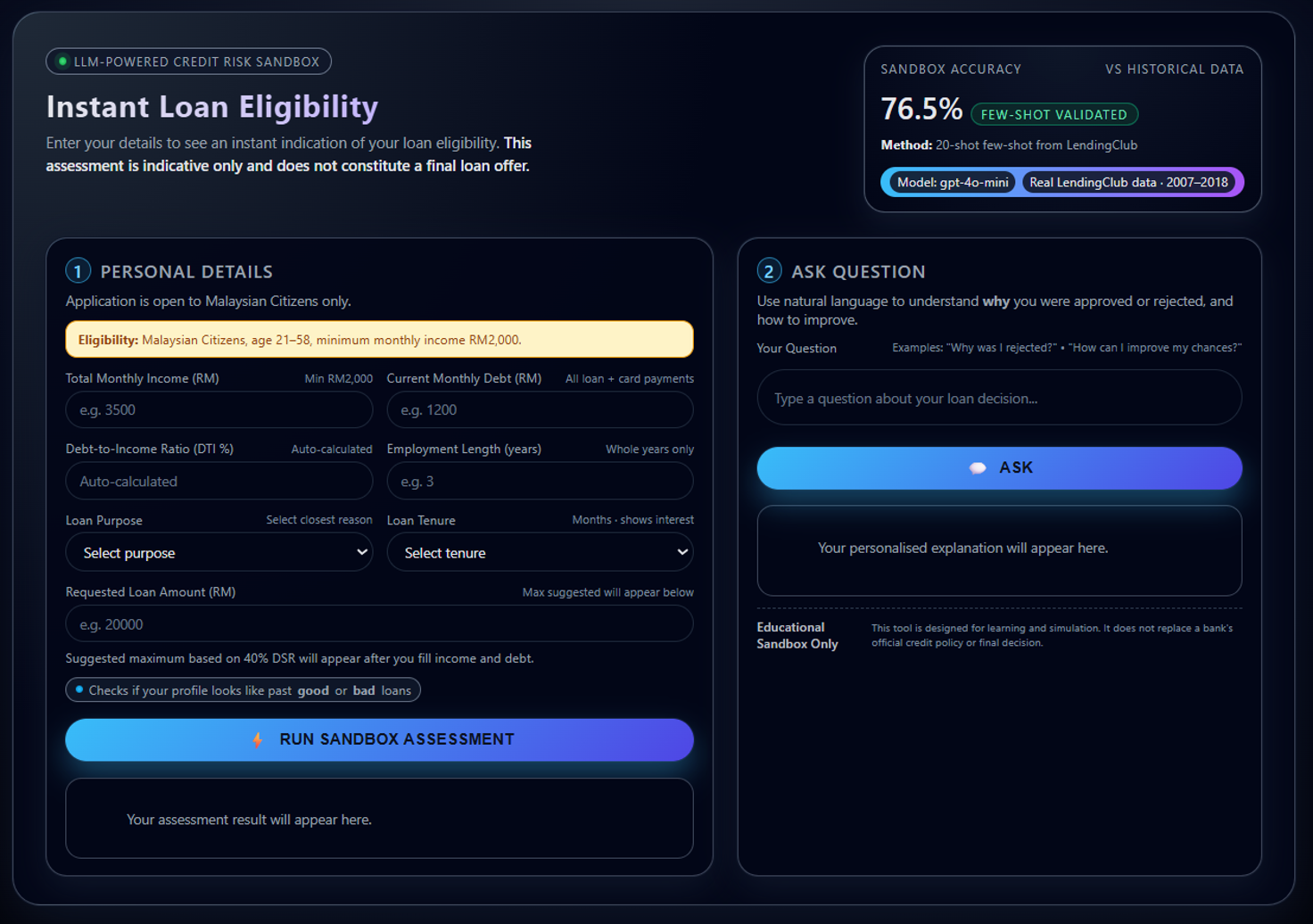
Task: Click the step 1 circle badge
Action: (78, 271)
